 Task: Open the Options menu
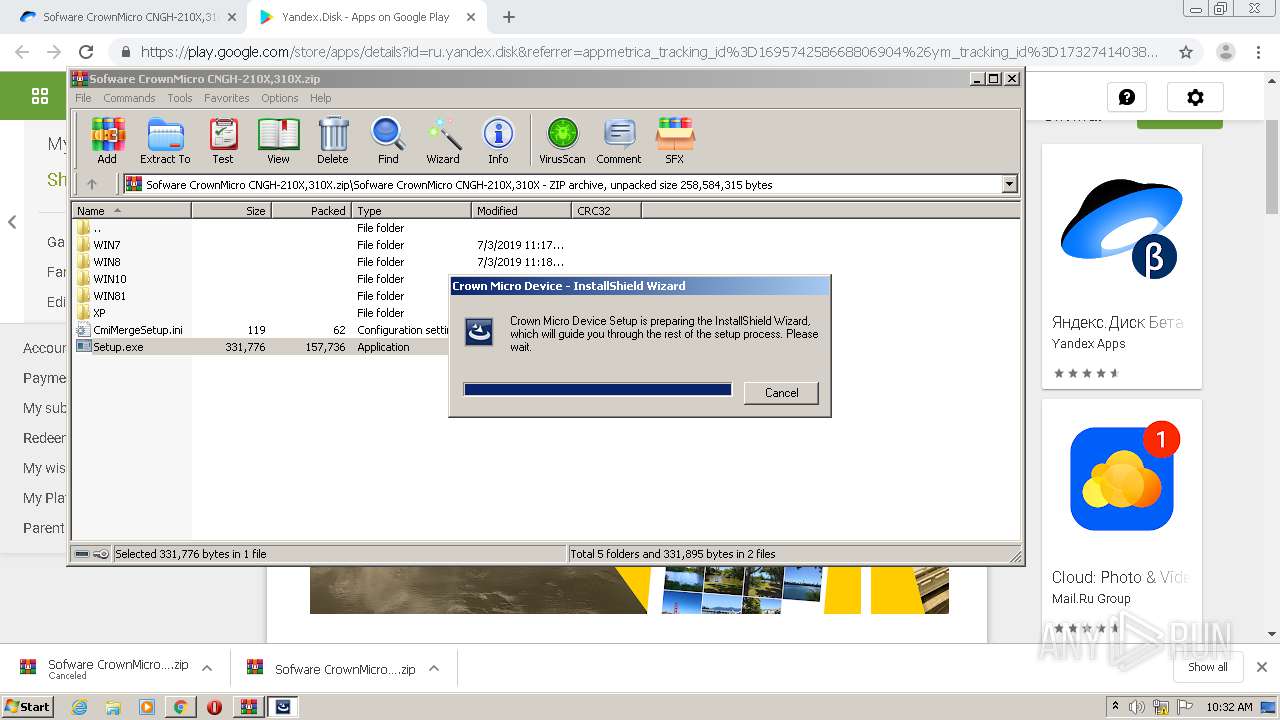(x=280, y=98)
